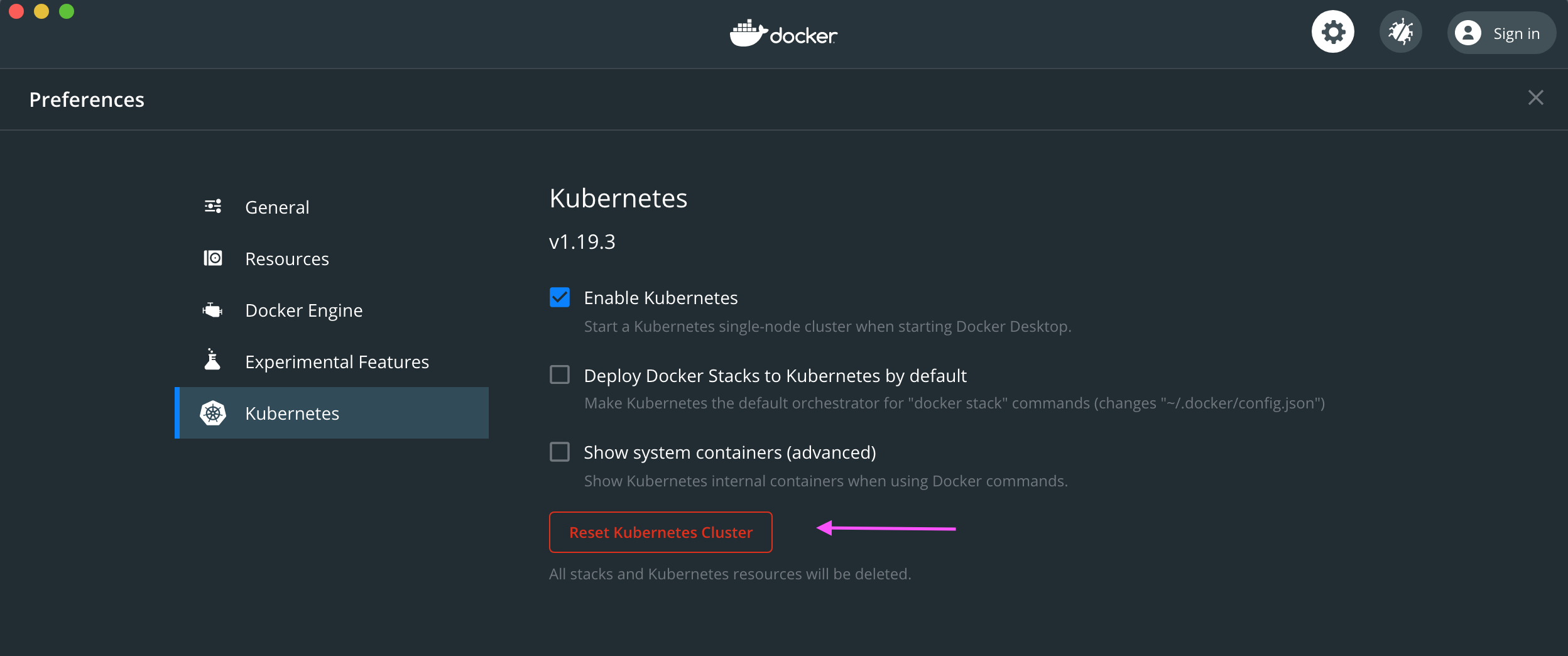Click the Sign in button
The height and width of the screenshot is (656, 1568).
pyautogui.click(x=1501, y=33)
